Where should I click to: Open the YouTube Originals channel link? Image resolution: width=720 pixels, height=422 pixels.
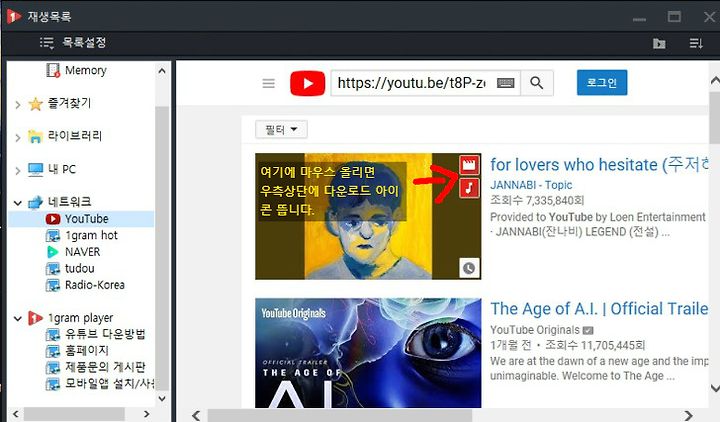coord(535,330)
